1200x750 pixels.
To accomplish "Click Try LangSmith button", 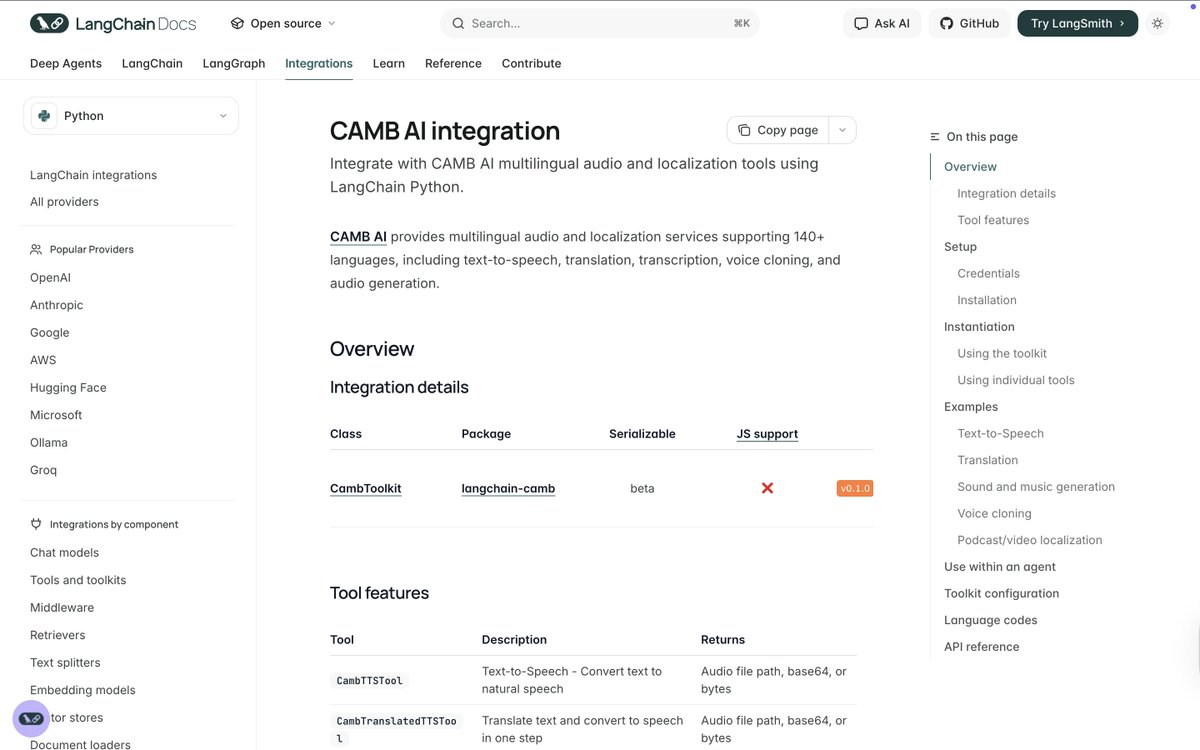I will [1078, 23].
